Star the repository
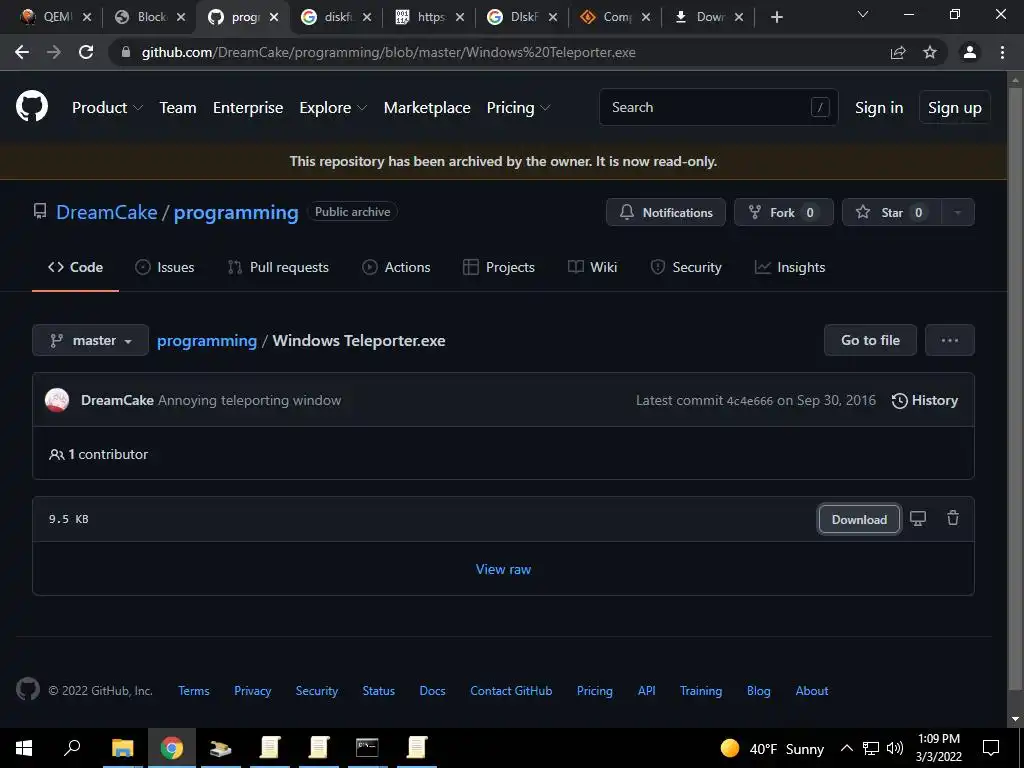The height and width of the screenshot is (768, 1024). pos(892,212)
